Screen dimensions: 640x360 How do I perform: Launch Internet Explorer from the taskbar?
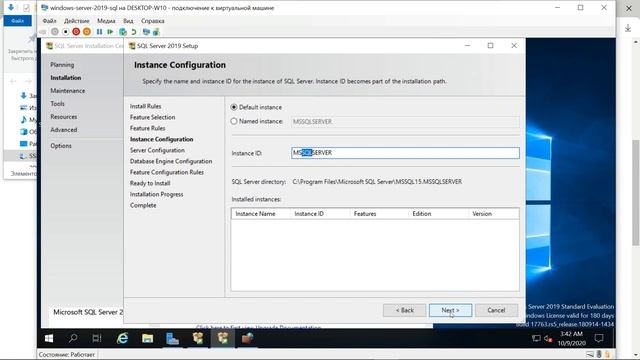(122, 338)
